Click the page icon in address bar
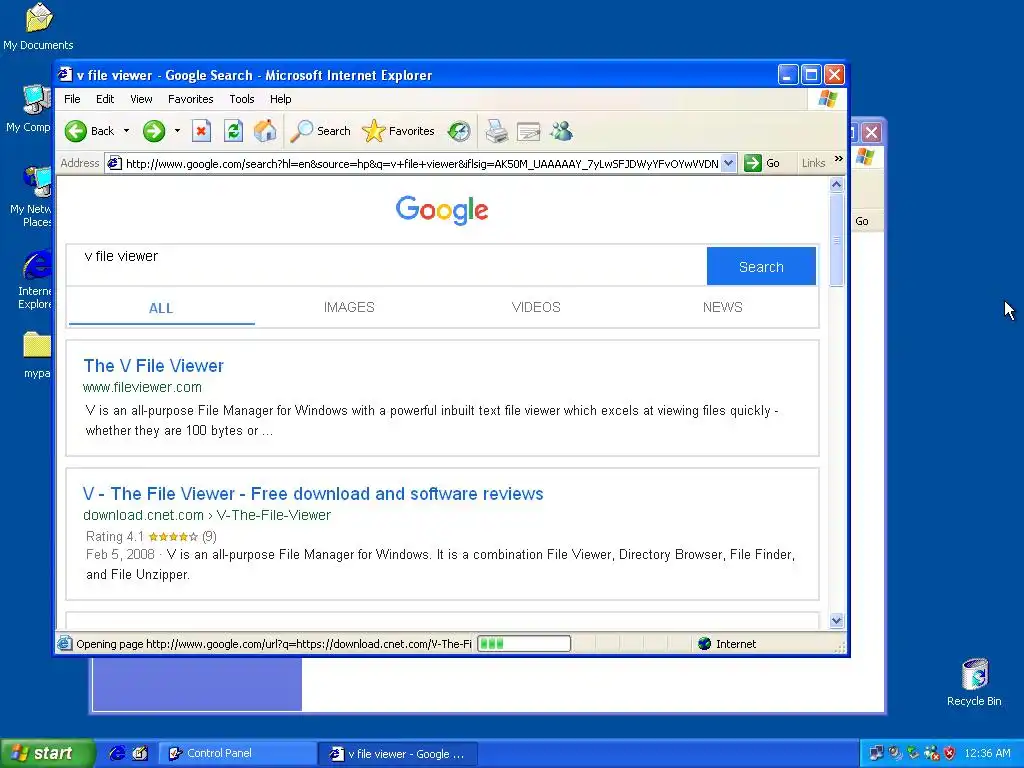This screenshot has height=768, width=1024. point(114,163)
